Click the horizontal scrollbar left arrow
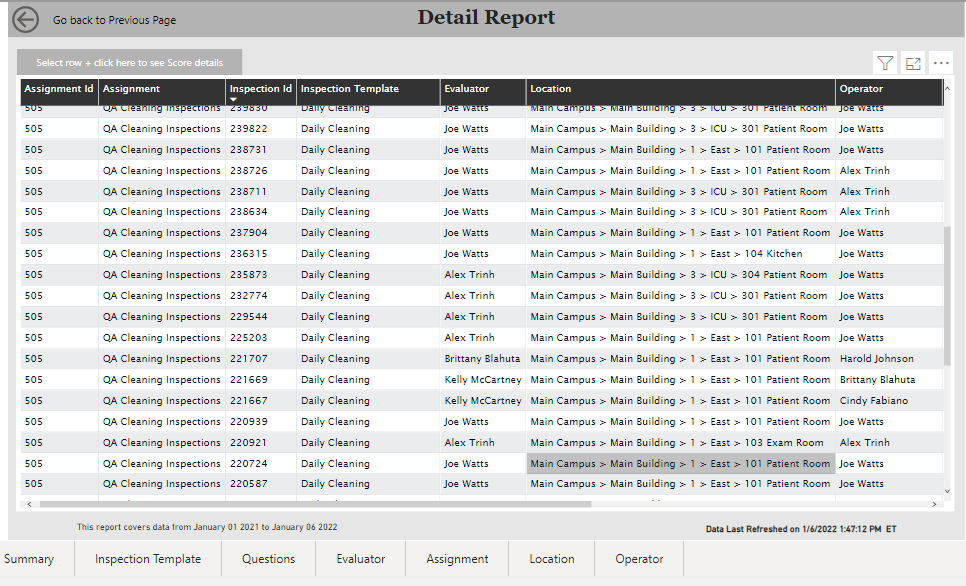The height and width of the screenshot is (586, 966). point(30,503)
